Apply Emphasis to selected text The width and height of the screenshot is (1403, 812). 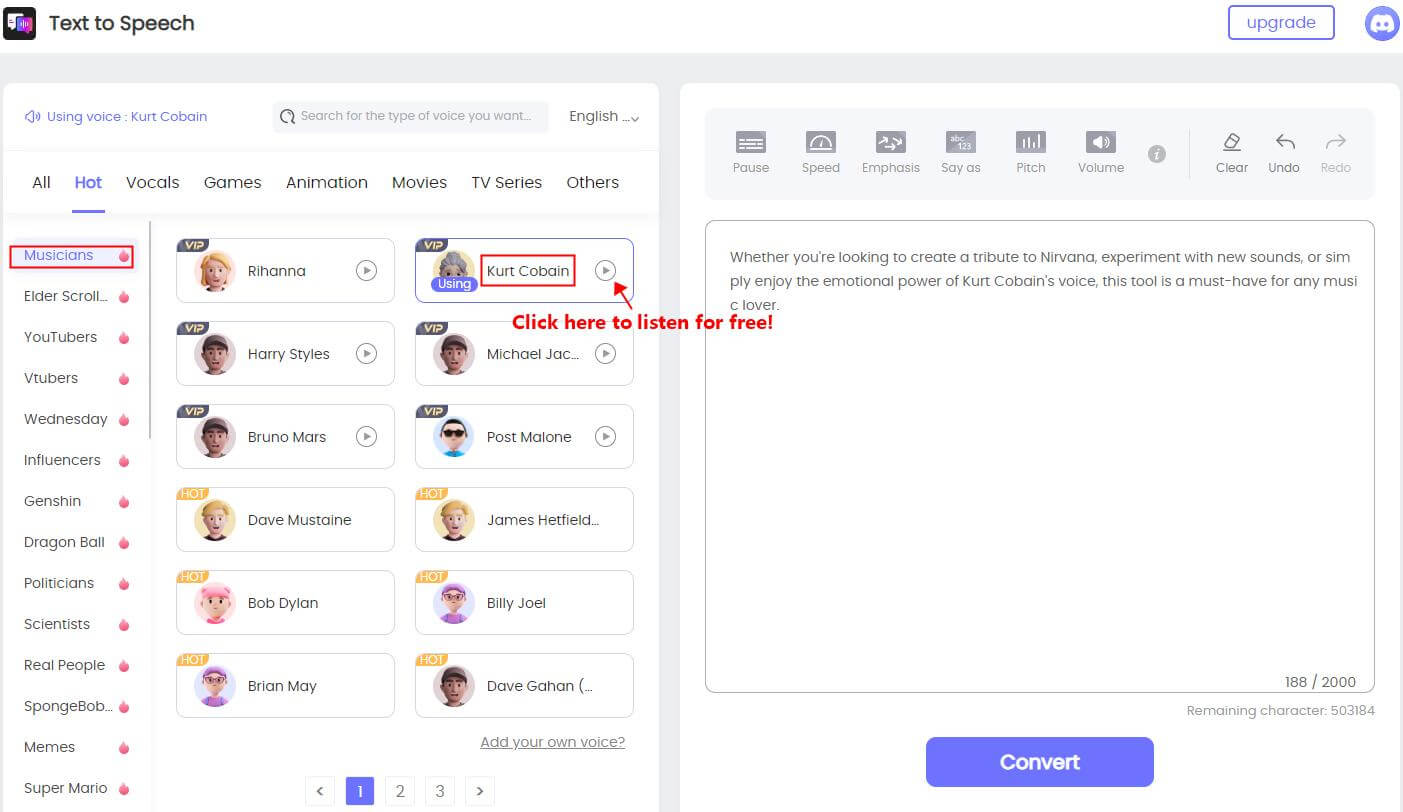click(x=890, y=153)
